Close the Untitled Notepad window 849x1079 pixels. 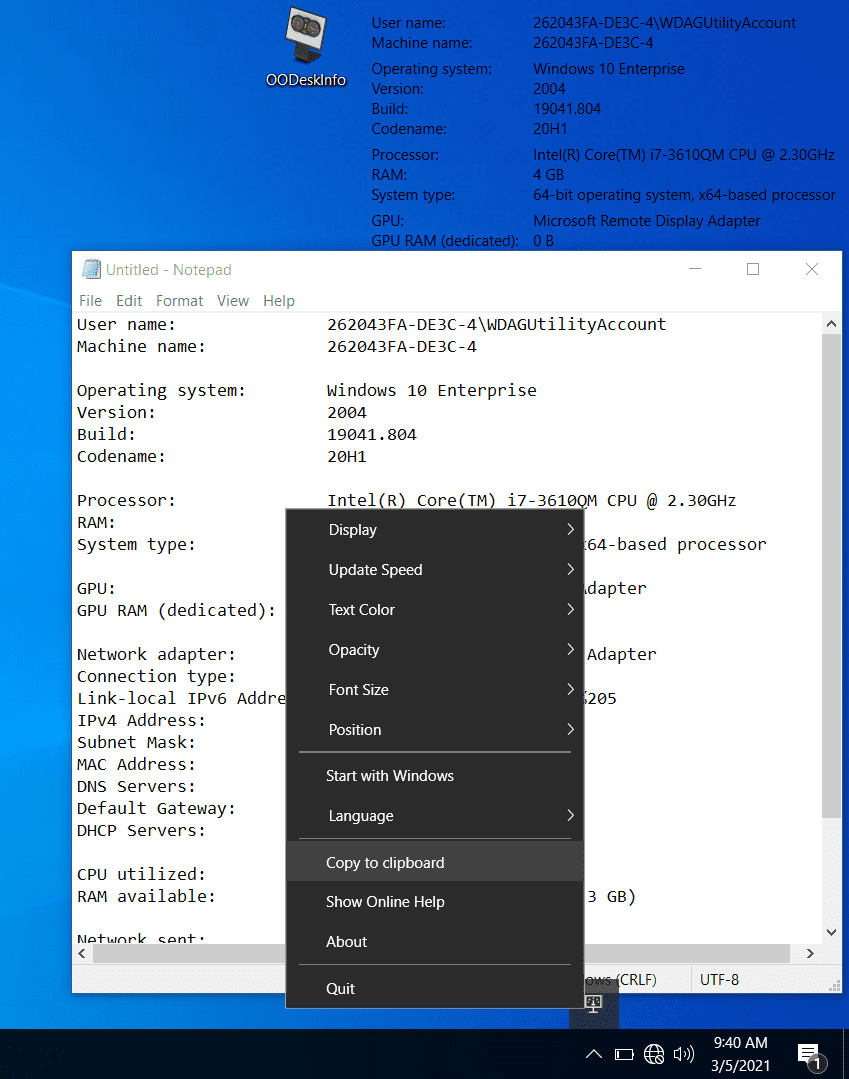(x=812, y=269)
